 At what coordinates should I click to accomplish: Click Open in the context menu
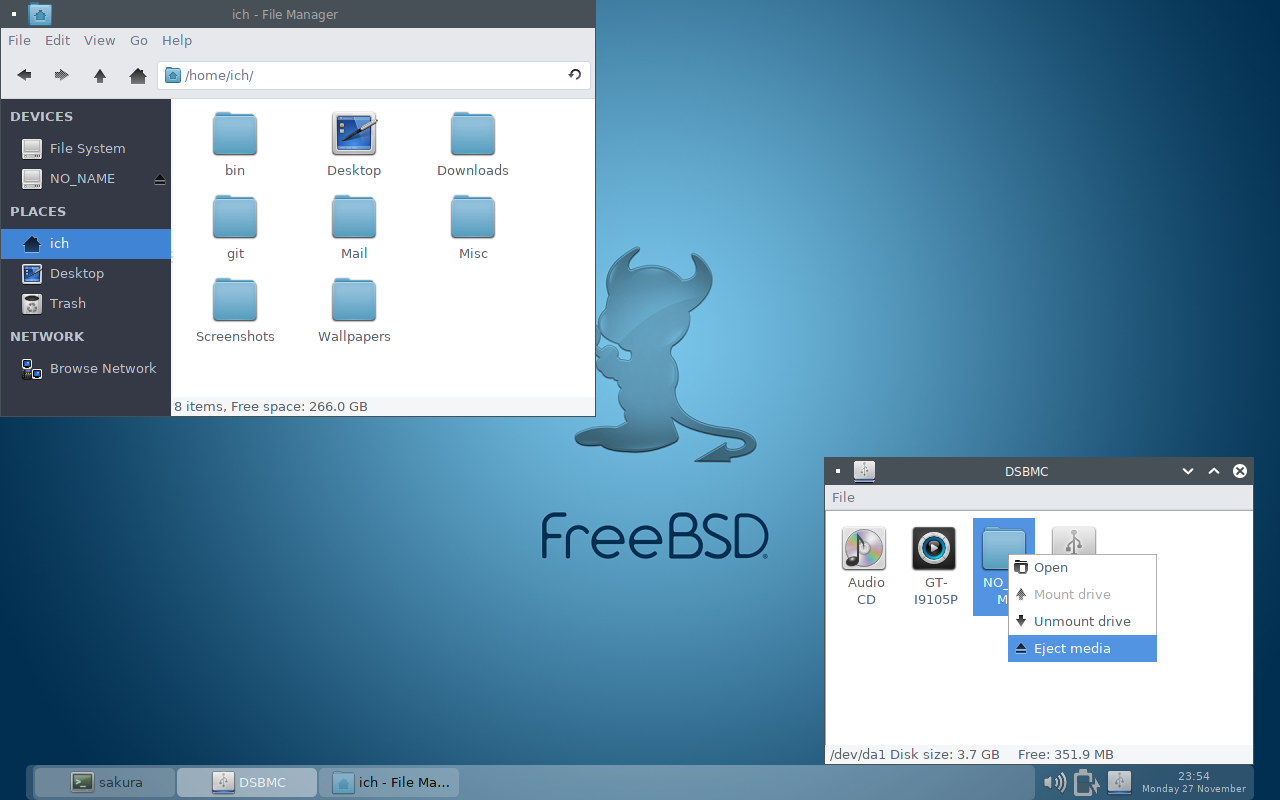1050,567
